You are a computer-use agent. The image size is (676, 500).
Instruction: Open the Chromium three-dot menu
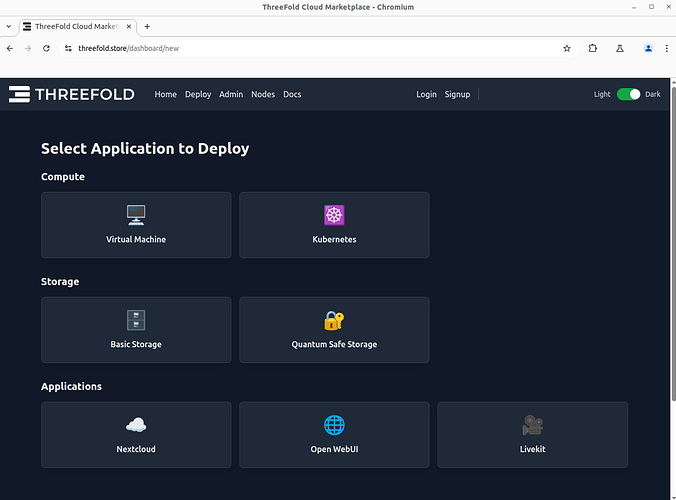667,48
